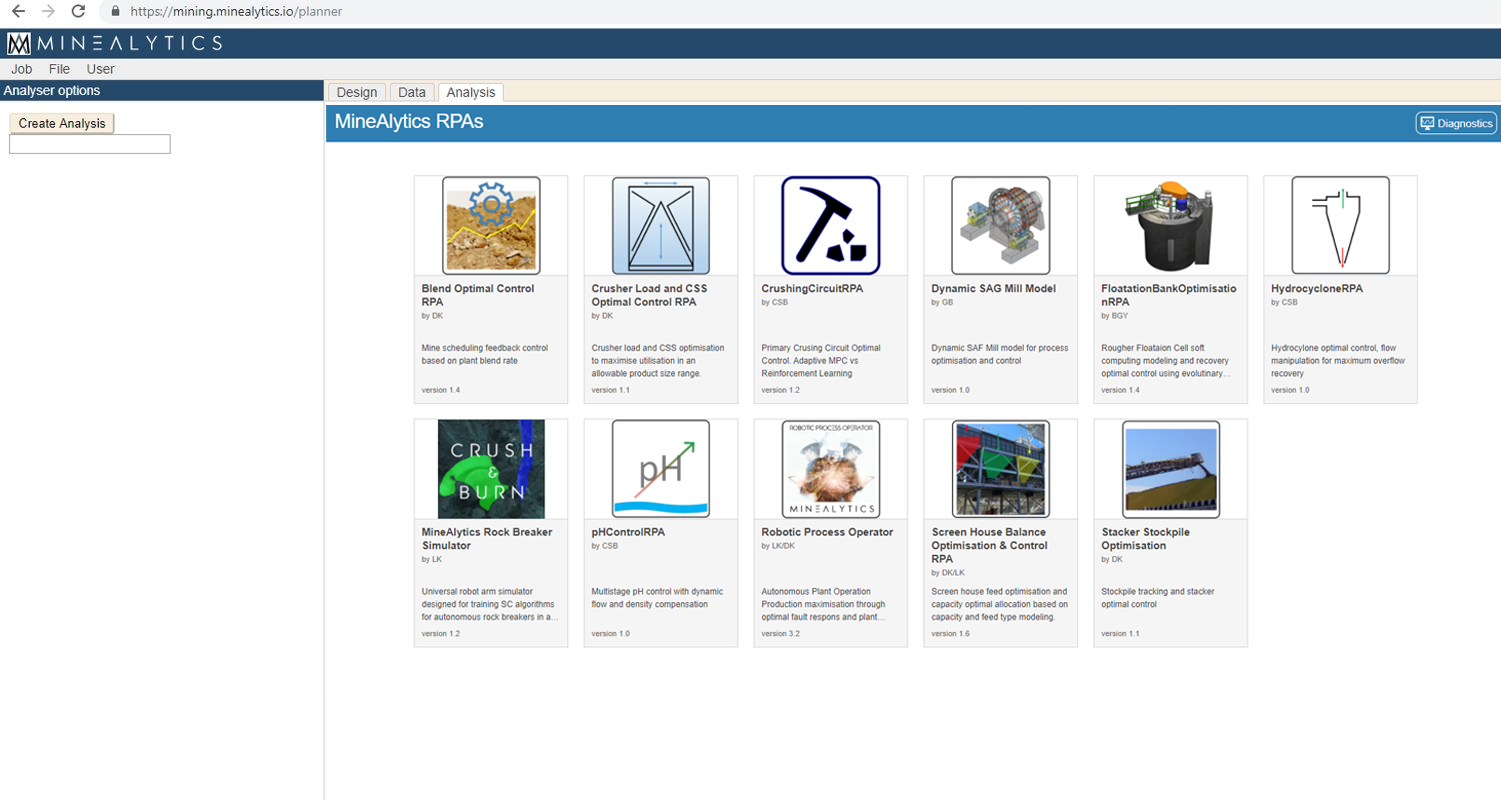1501x800 pixels.
Task: Click 'version 1.2' on Rock Breaker Simulator card
Action: tap(441, 634)
